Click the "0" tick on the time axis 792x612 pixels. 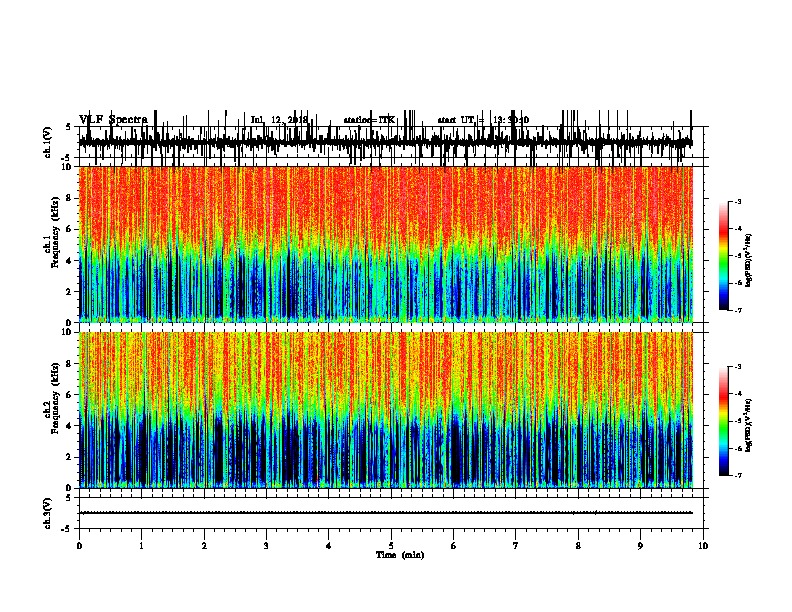point(79,546)
